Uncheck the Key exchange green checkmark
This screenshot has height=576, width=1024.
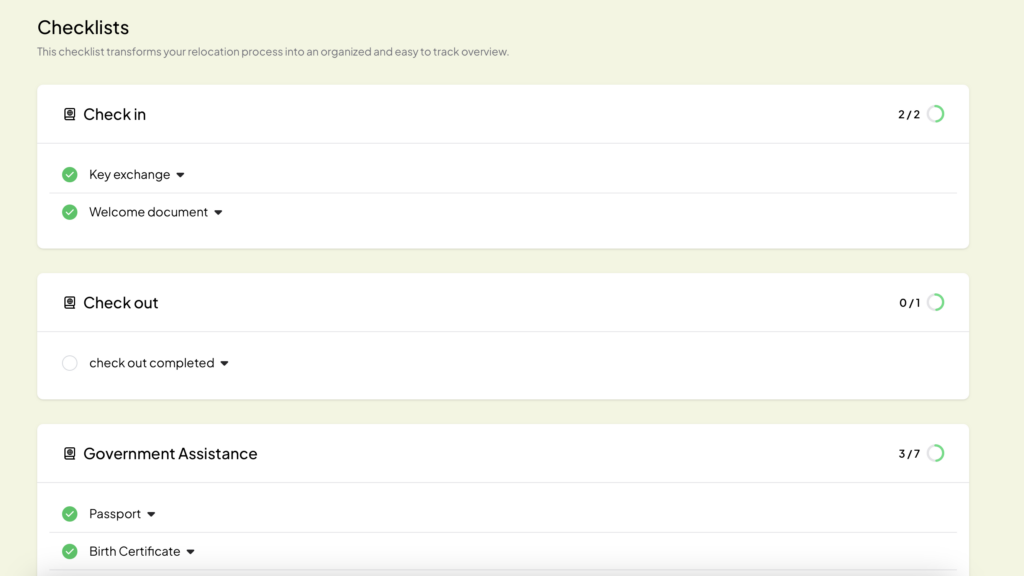point(70,174)
